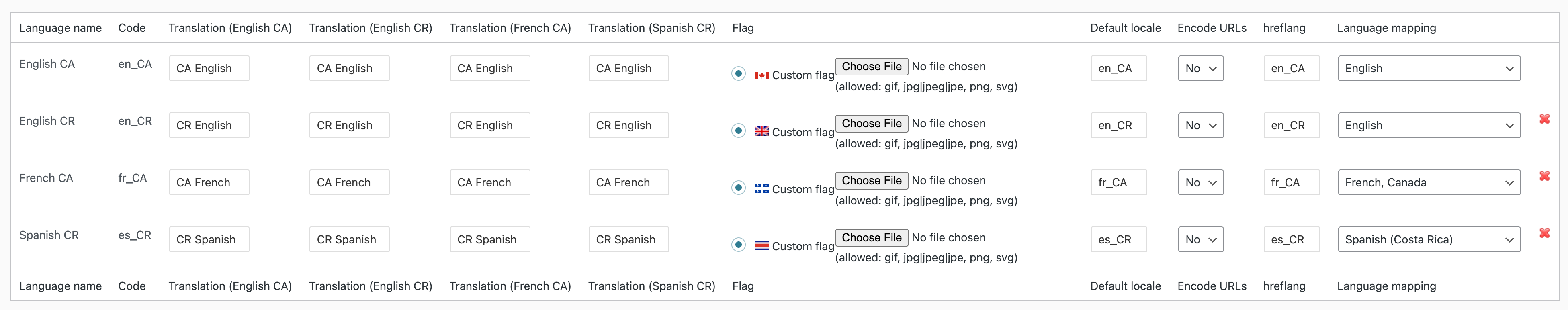
Task: Remove the Spanish CR language row
Action: click(1544, 233)
